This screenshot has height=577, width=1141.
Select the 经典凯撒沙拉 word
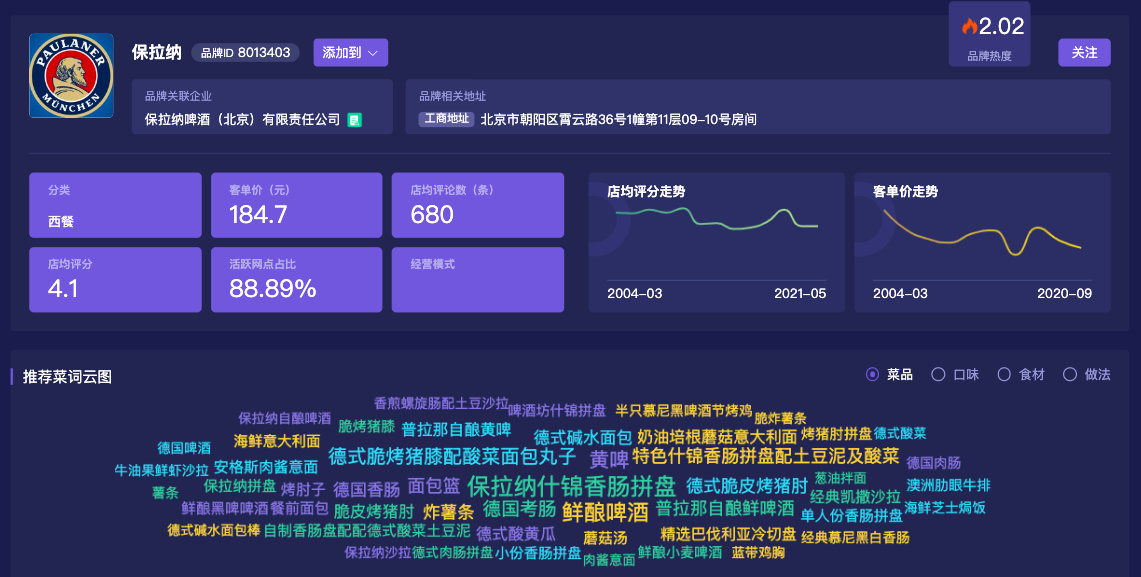tap(855, 497)
